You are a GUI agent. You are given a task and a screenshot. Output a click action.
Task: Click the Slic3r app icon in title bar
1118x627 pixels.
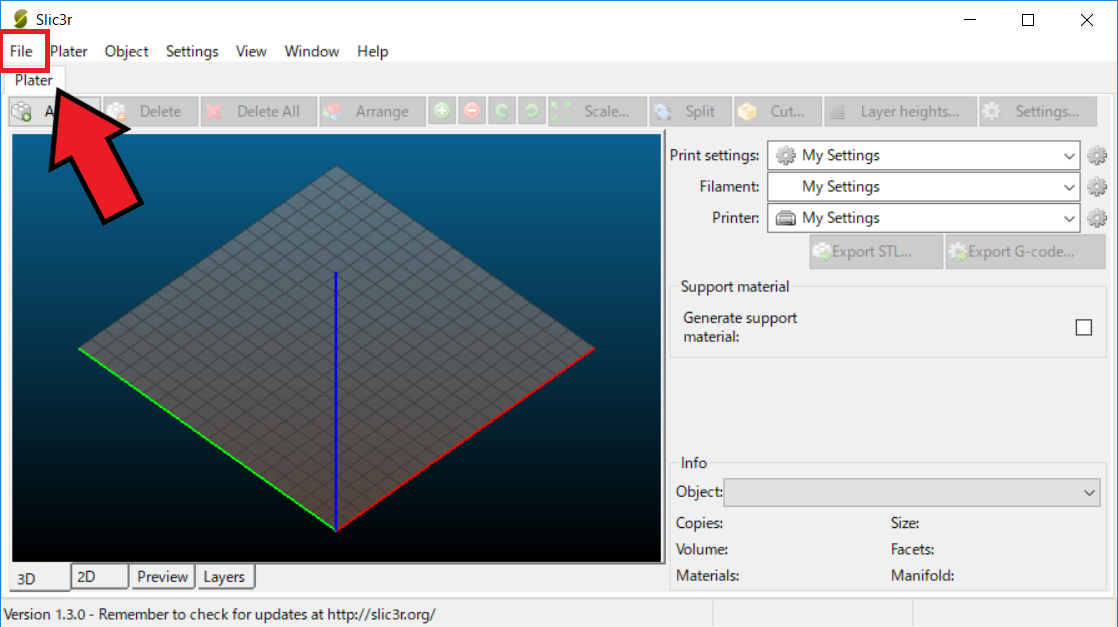(x=21, y=19)
